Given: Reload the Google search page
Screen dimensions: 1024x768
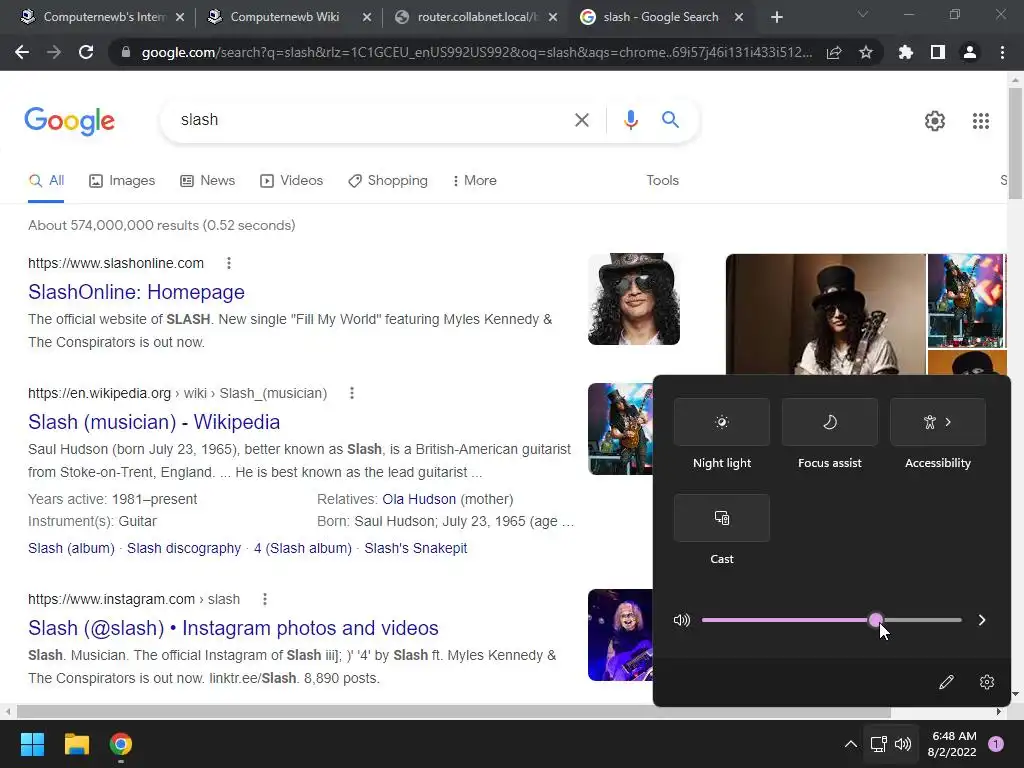Looking at the screenshot, I should point(86,52).
